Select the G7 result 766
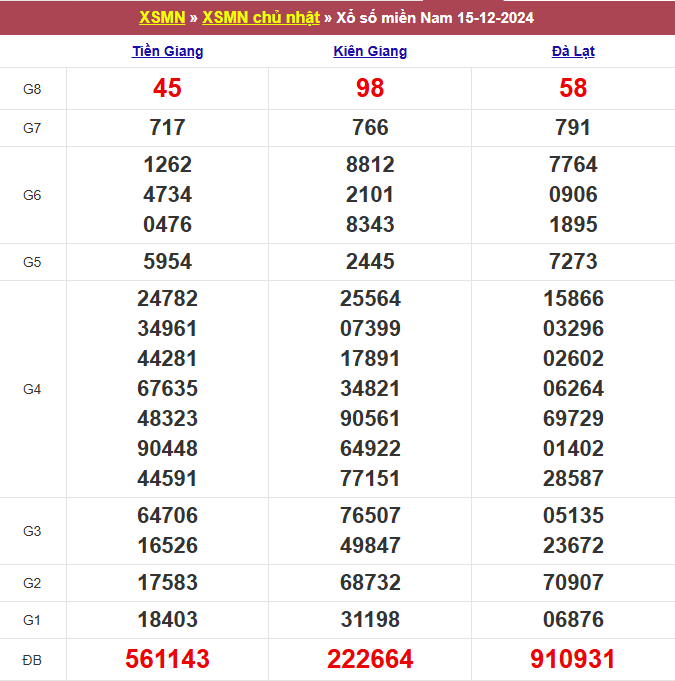This screenshot has height=681, width=675. pyautogui.click(x=370, y=128)
